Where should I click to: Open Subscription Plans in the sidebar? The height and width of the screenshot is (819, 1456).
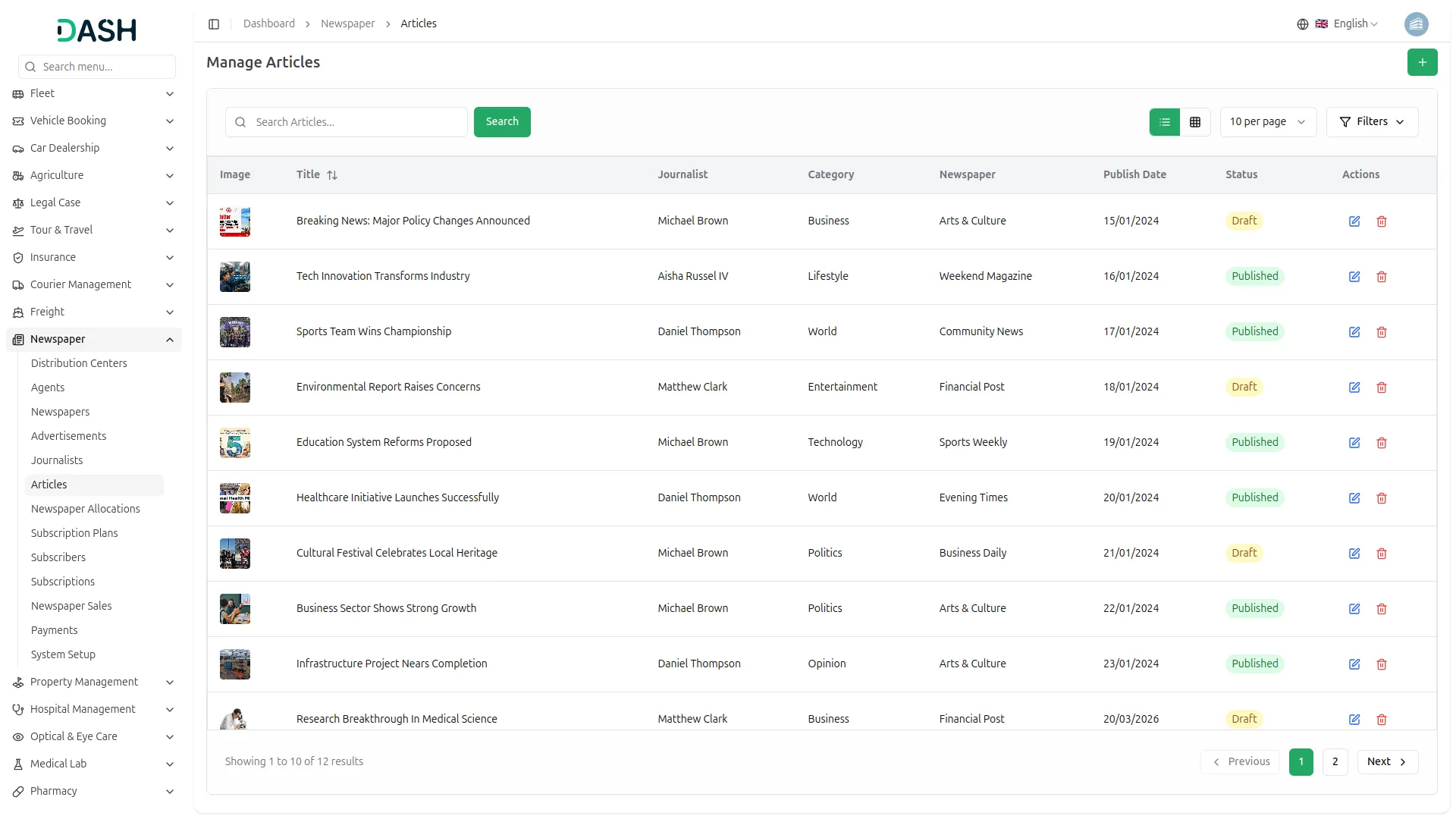click(x=74, y=533)
